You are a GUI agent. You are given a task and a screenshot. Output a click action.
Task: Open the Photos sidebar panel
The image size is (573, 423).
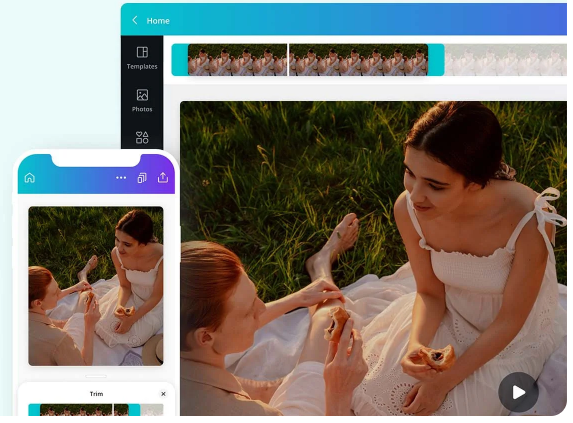(142, 100)
